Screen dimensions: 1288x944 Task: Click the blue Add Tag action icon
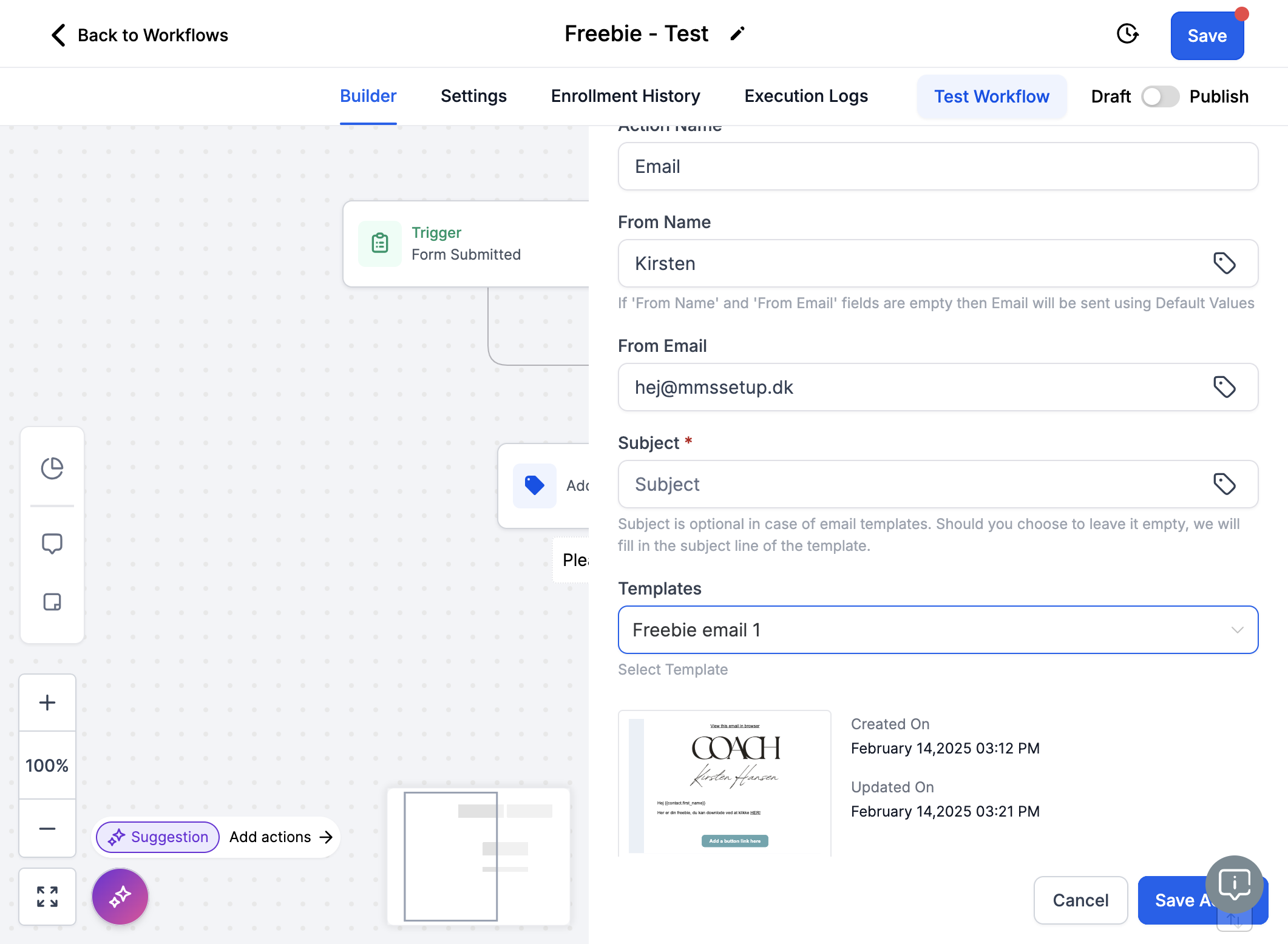pos(535,485)
